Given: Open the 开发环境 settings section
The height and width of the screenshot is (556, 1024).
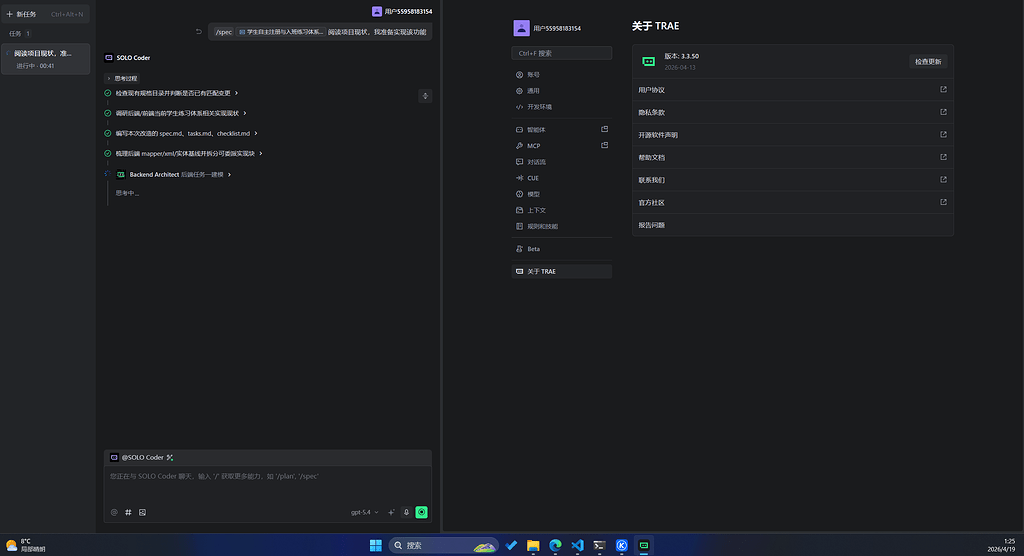Looking at the screenshot, I should pos(562,106).
